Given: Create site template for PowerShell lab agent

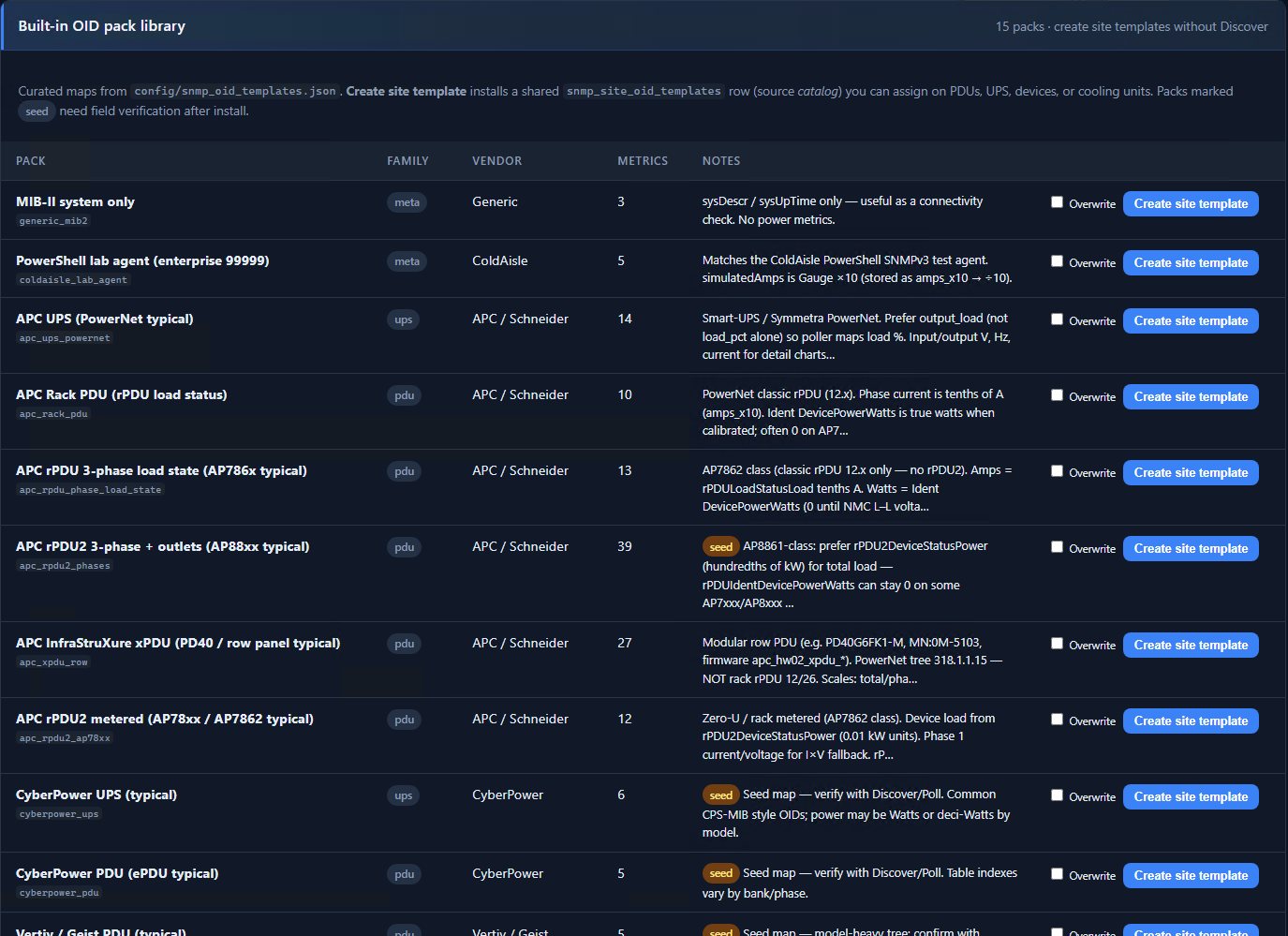Looking at the screenshot, I should click(1191, 263).
